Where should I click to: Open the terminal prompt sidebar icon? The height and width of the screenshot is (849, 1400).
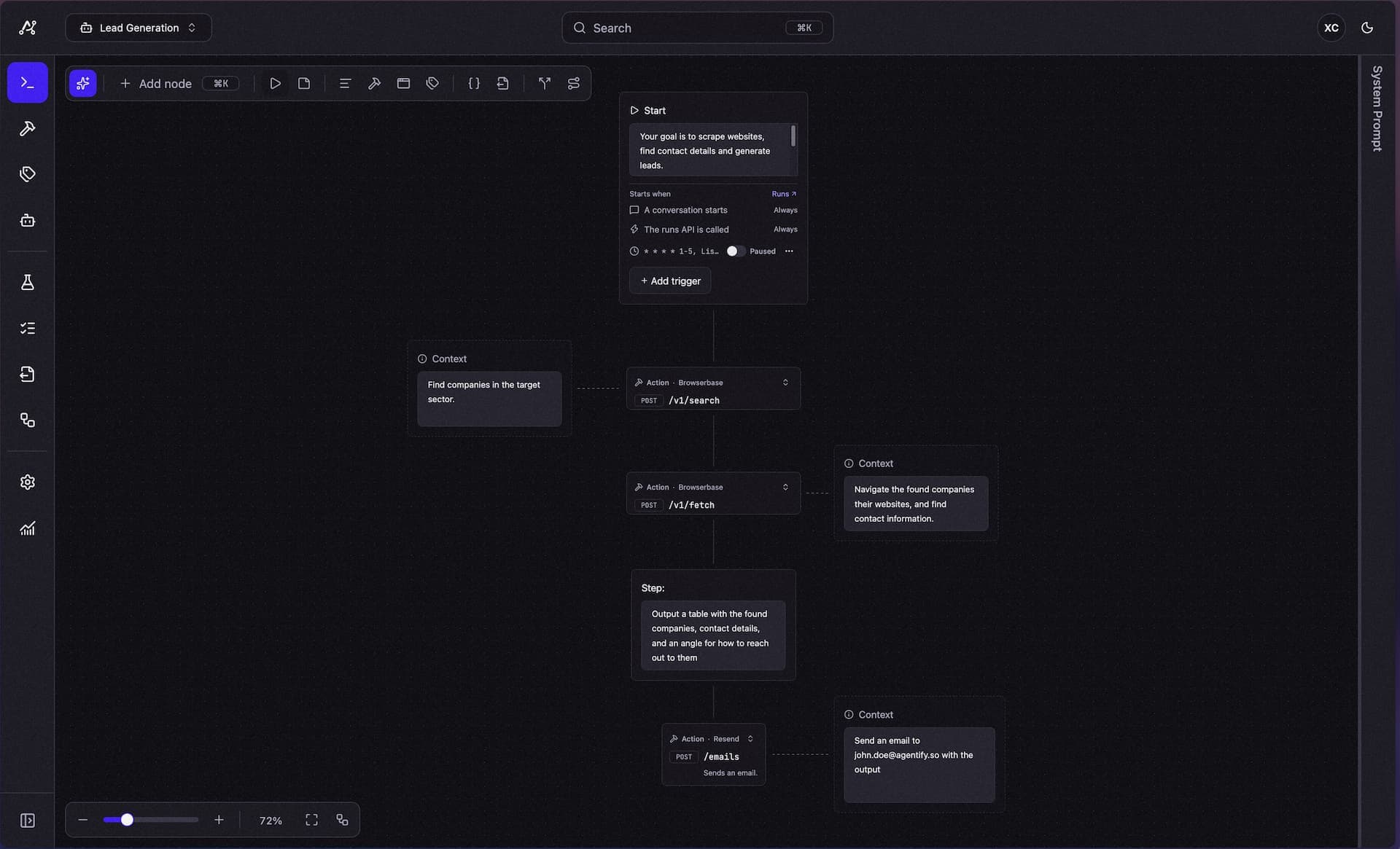[28, 82]
